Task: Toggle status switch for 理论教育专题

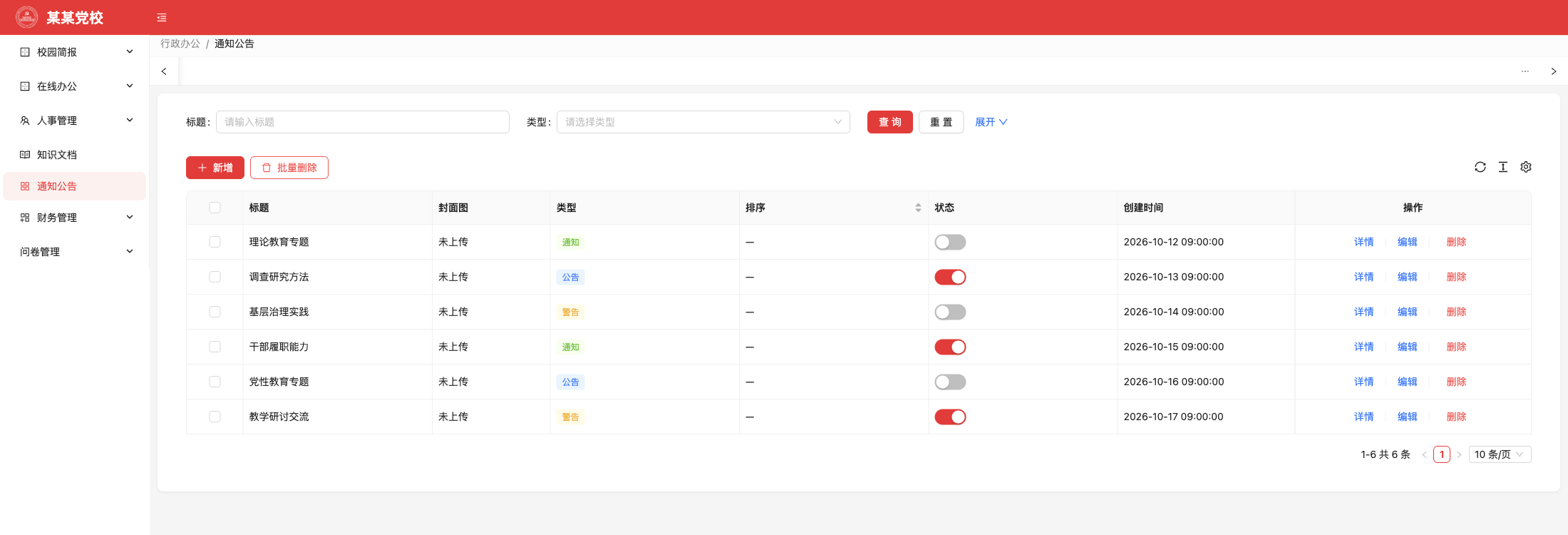Action: [x=950, y=243]
